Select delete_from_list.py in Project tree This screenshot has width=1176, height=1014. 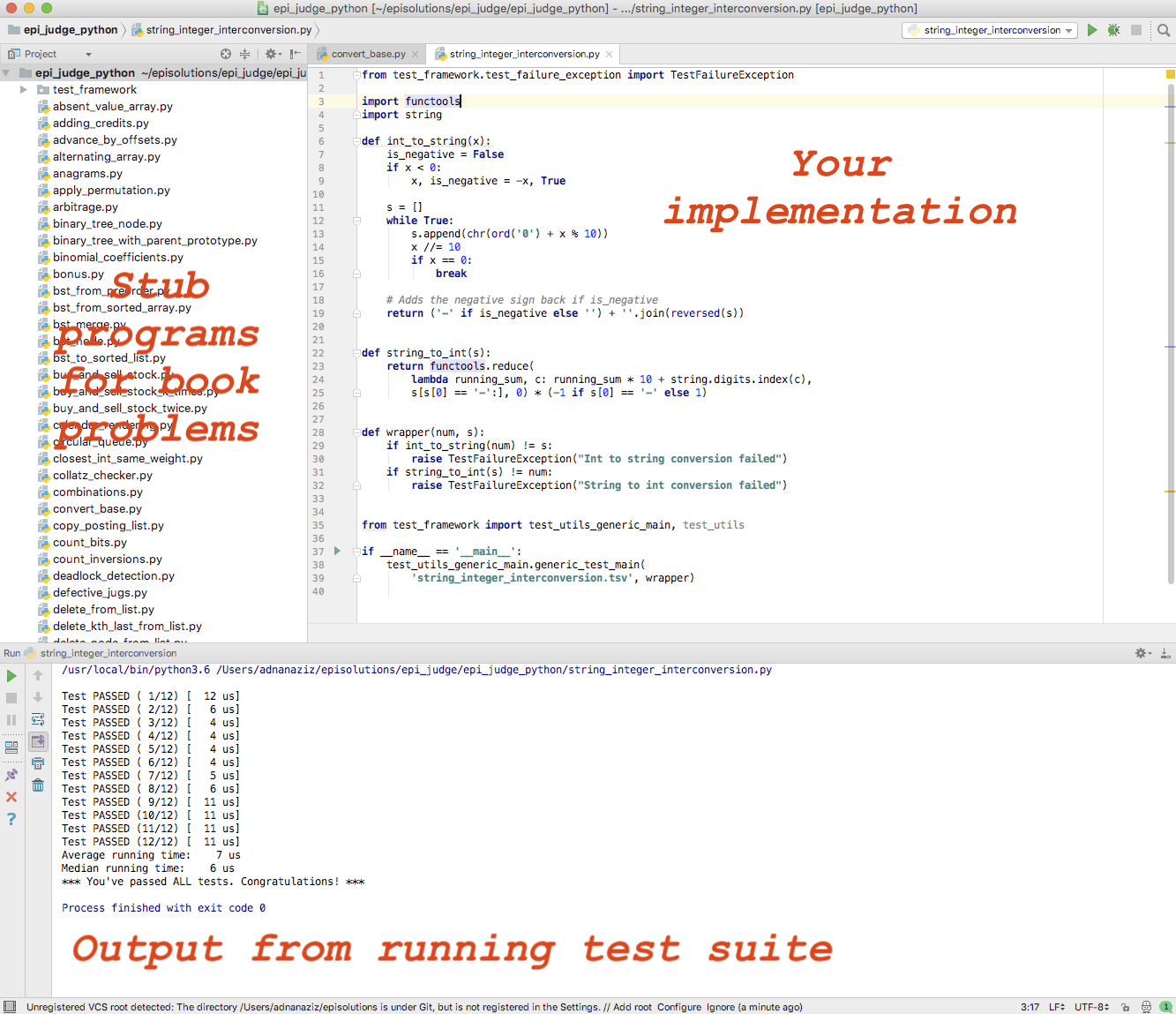103,610
